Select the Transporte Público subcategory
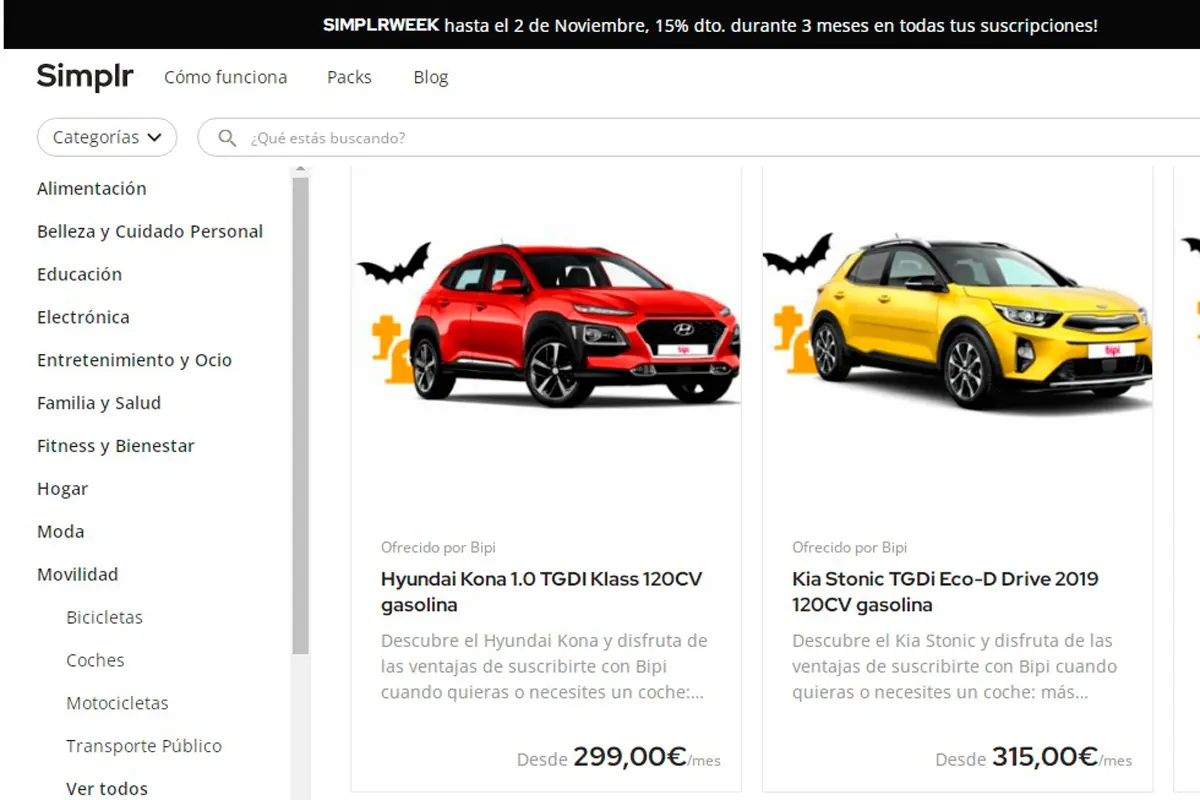The image size is (1200, 800). point(144,746)
